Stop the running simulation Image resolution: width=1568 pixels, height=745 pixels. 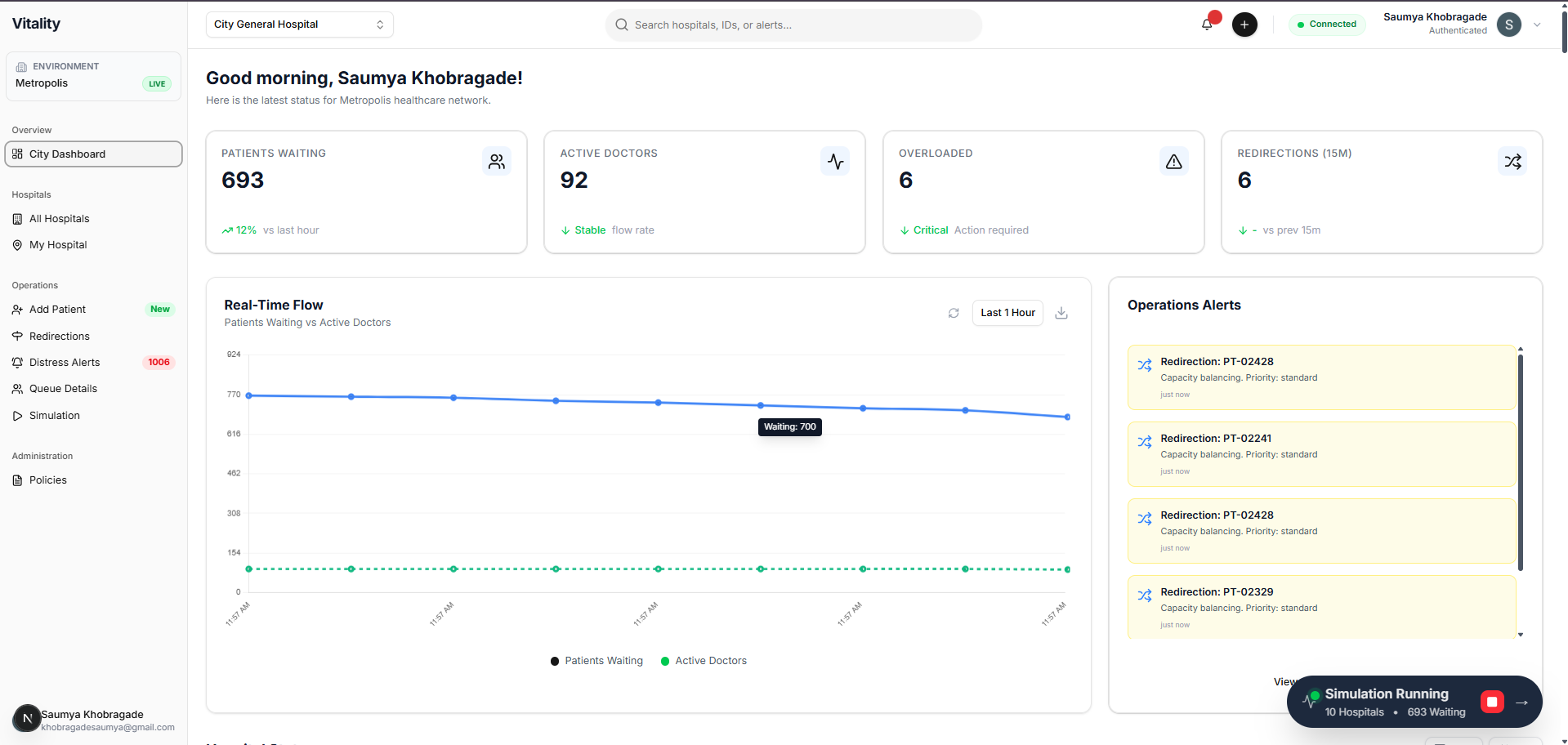pos(1491,702)
